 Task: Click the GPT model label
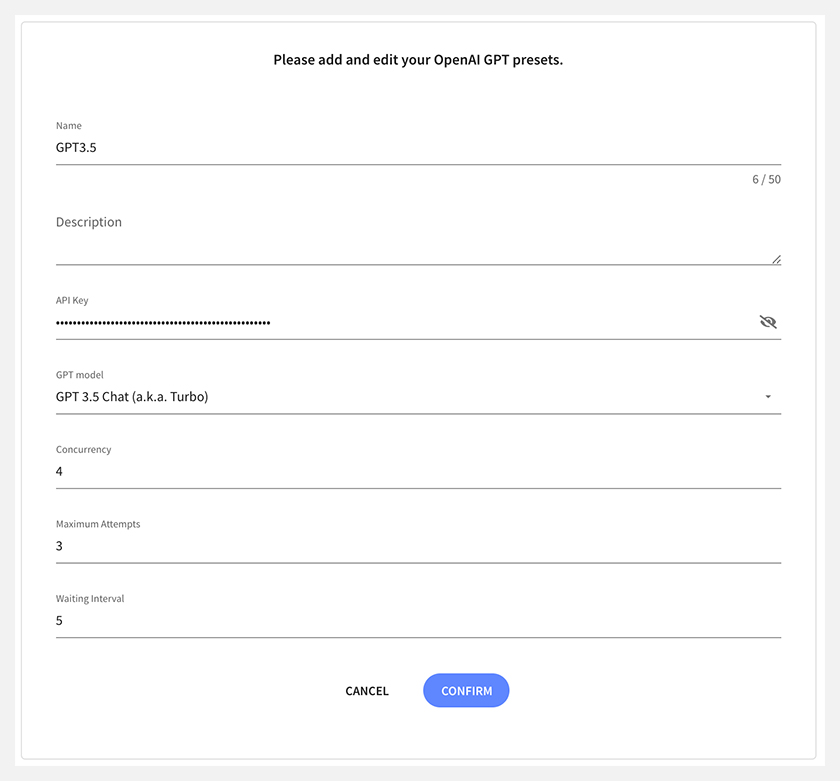tap(79, 375)
